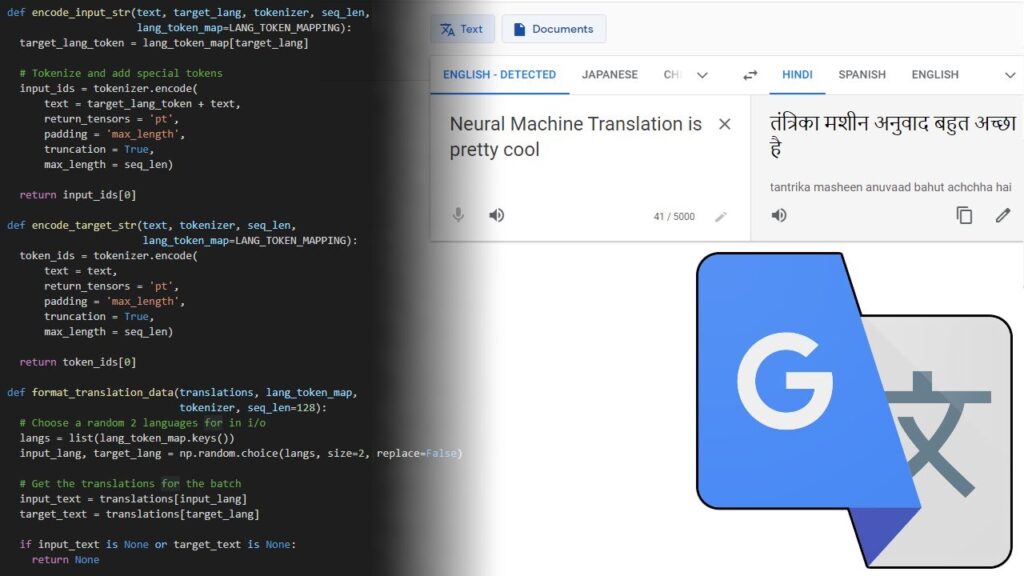Suggest an edit to the translation
The height and width of the screenshot is (576, 1024).
tap(1003, 215)
